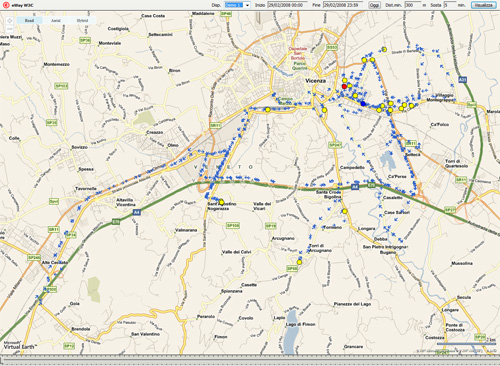500x366 pixels.
Task: Click the horizontal scrollbar at the bottom
Action: [250, 360]
